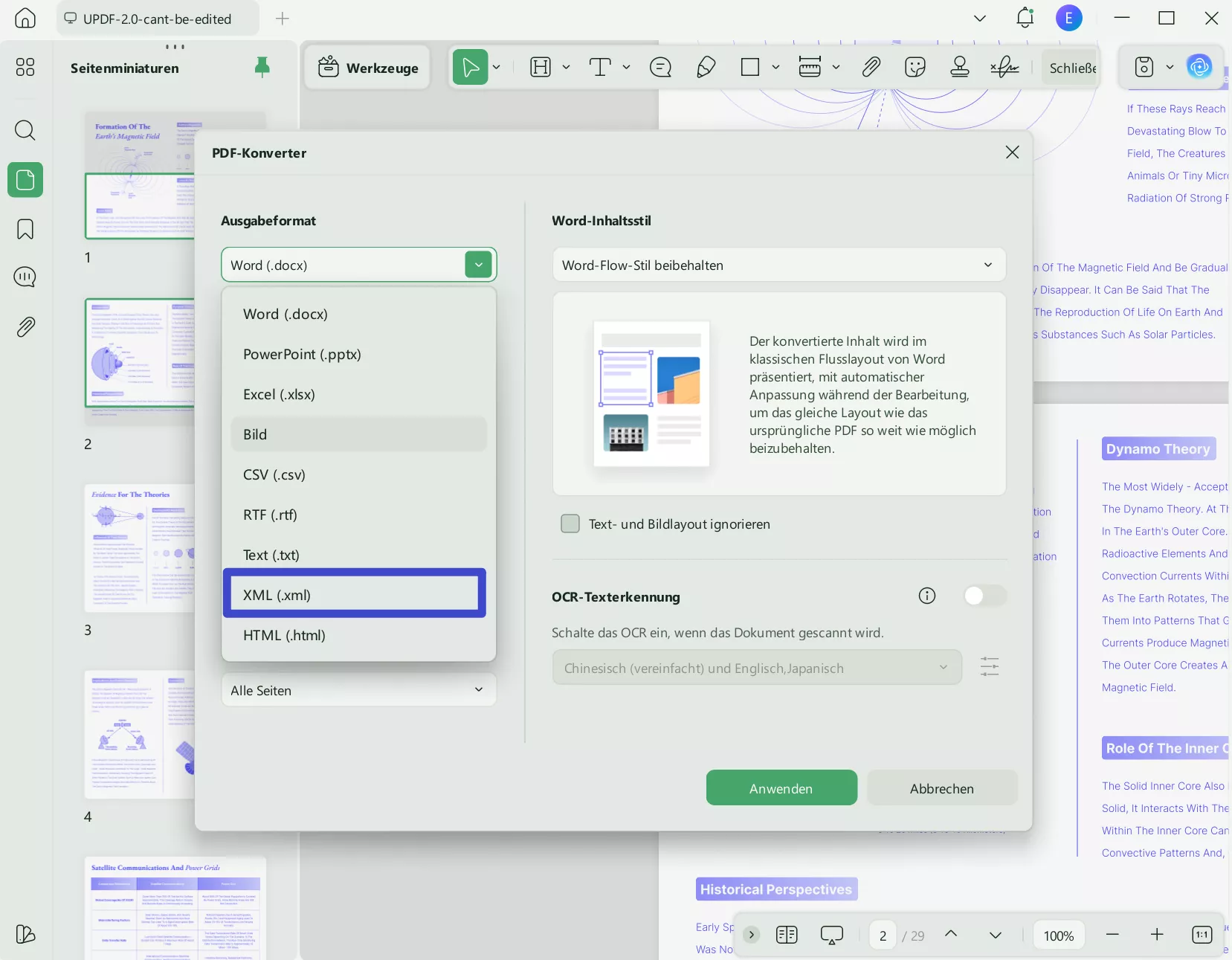Image resolution: width=1232 pixels, height=960 pixels.
Task: Expand the OCR language selection dropdown
Action: tap(755, 667)
